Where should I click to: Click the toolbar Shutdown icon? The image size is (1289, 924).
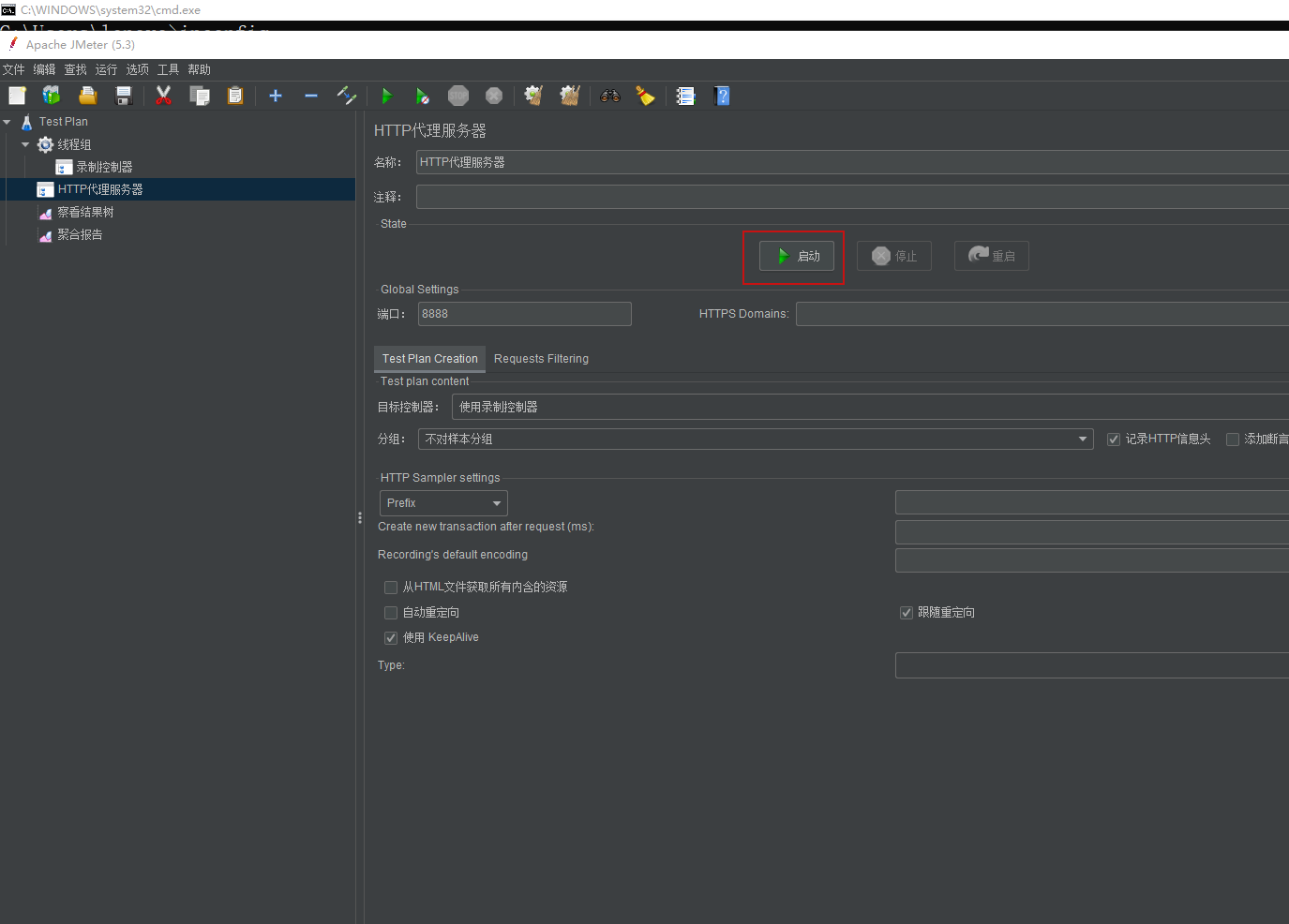494,96
